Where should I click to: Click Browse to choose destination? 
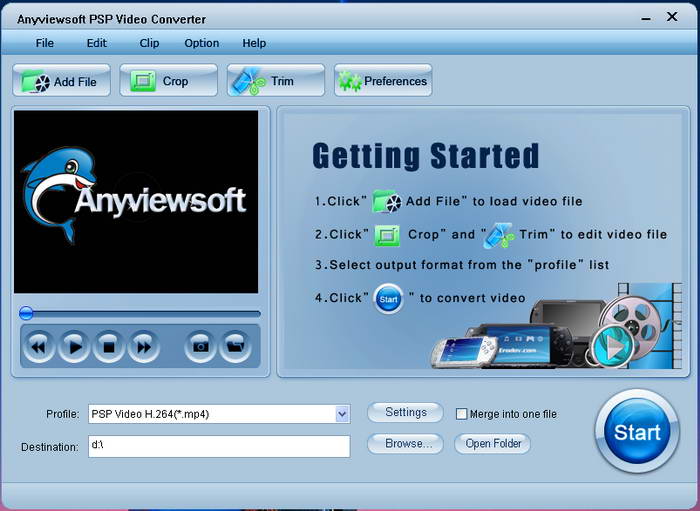point(405,444)
